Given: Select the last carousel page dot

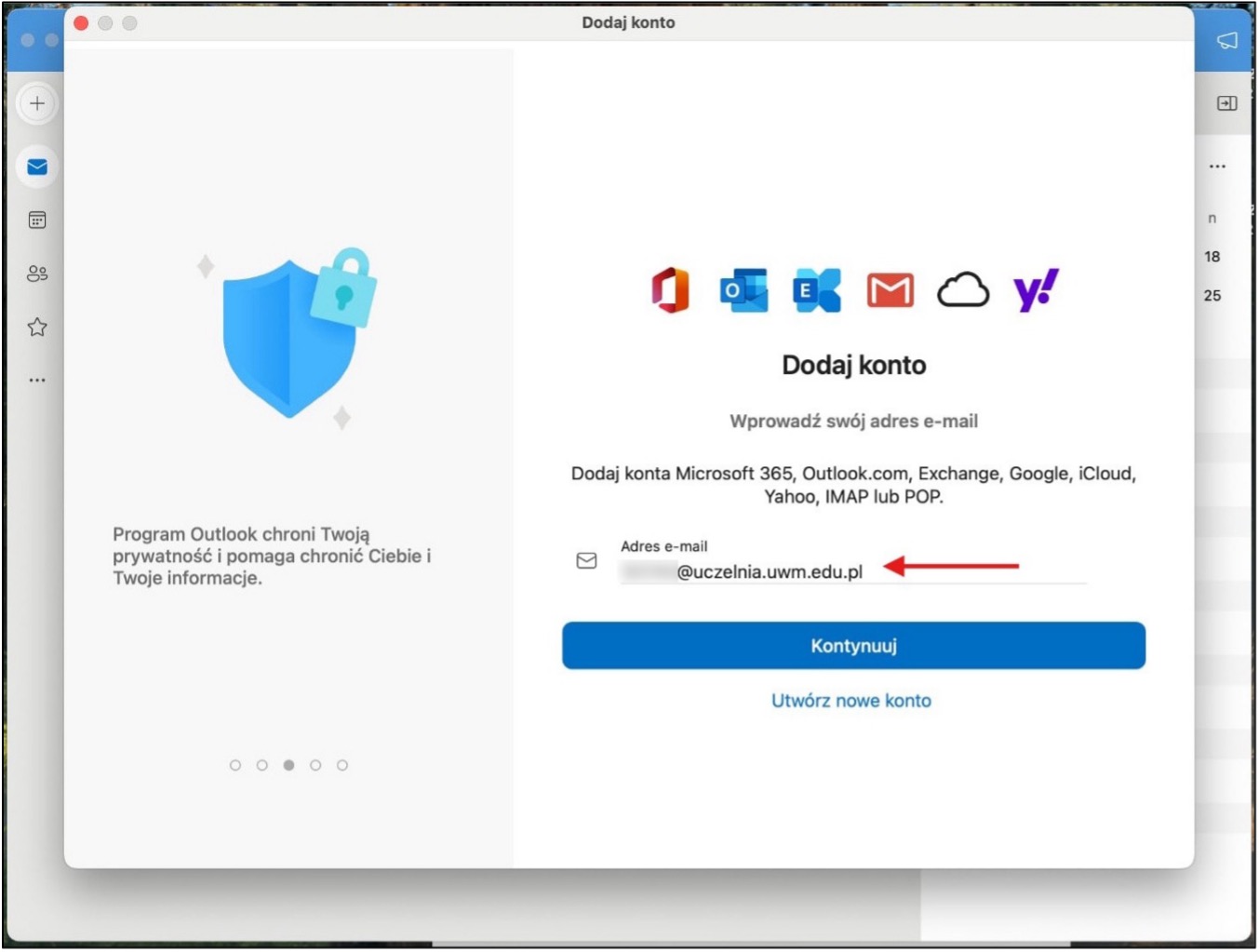Looking at the screenshot, I should [342, 765].
